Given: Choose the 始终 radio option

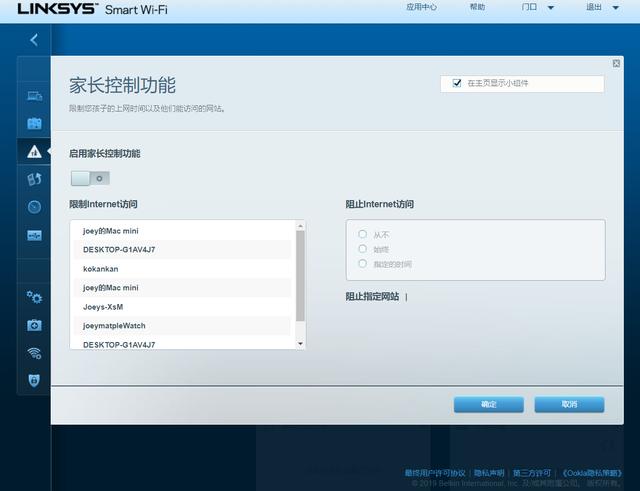Looking at the screenshot, I should coord(363,249).
